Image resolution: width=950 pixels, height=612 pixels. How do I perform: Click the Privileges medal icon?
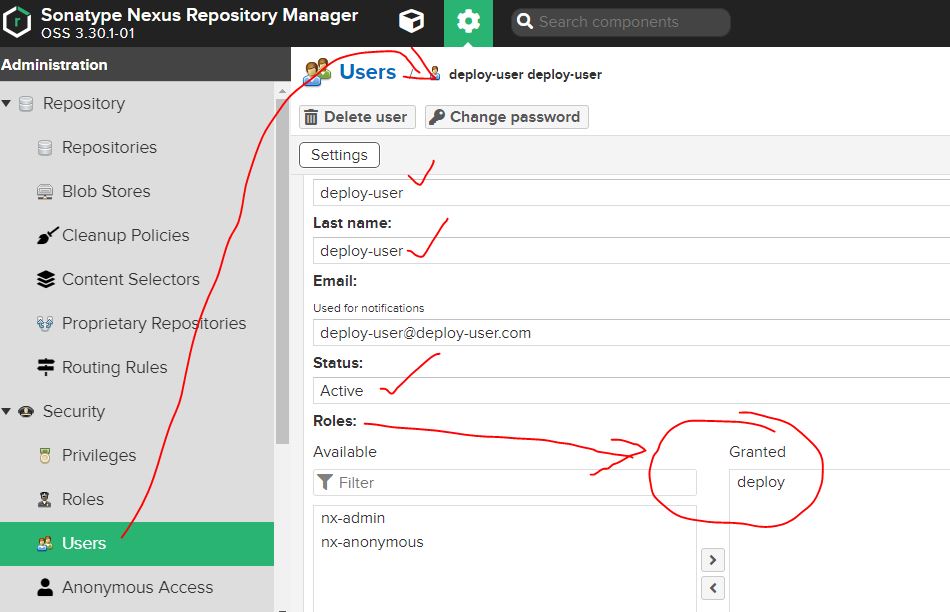tap(45, 456)
